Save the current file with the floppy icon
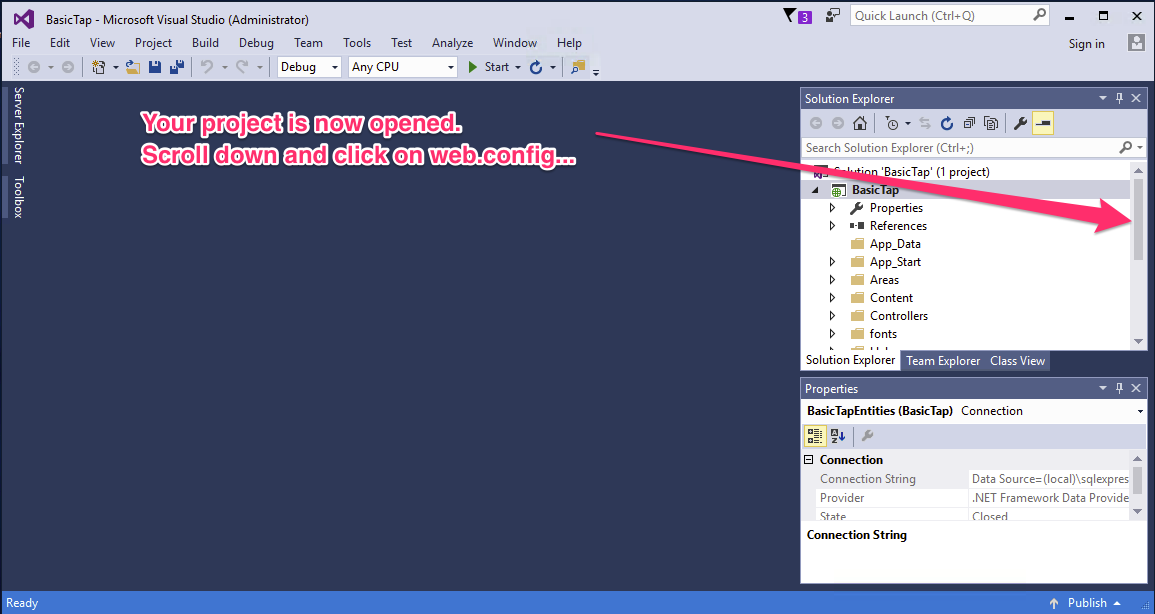Image resolution: width=1155 pixels, height=614 pixels. (x=155, y=67)
